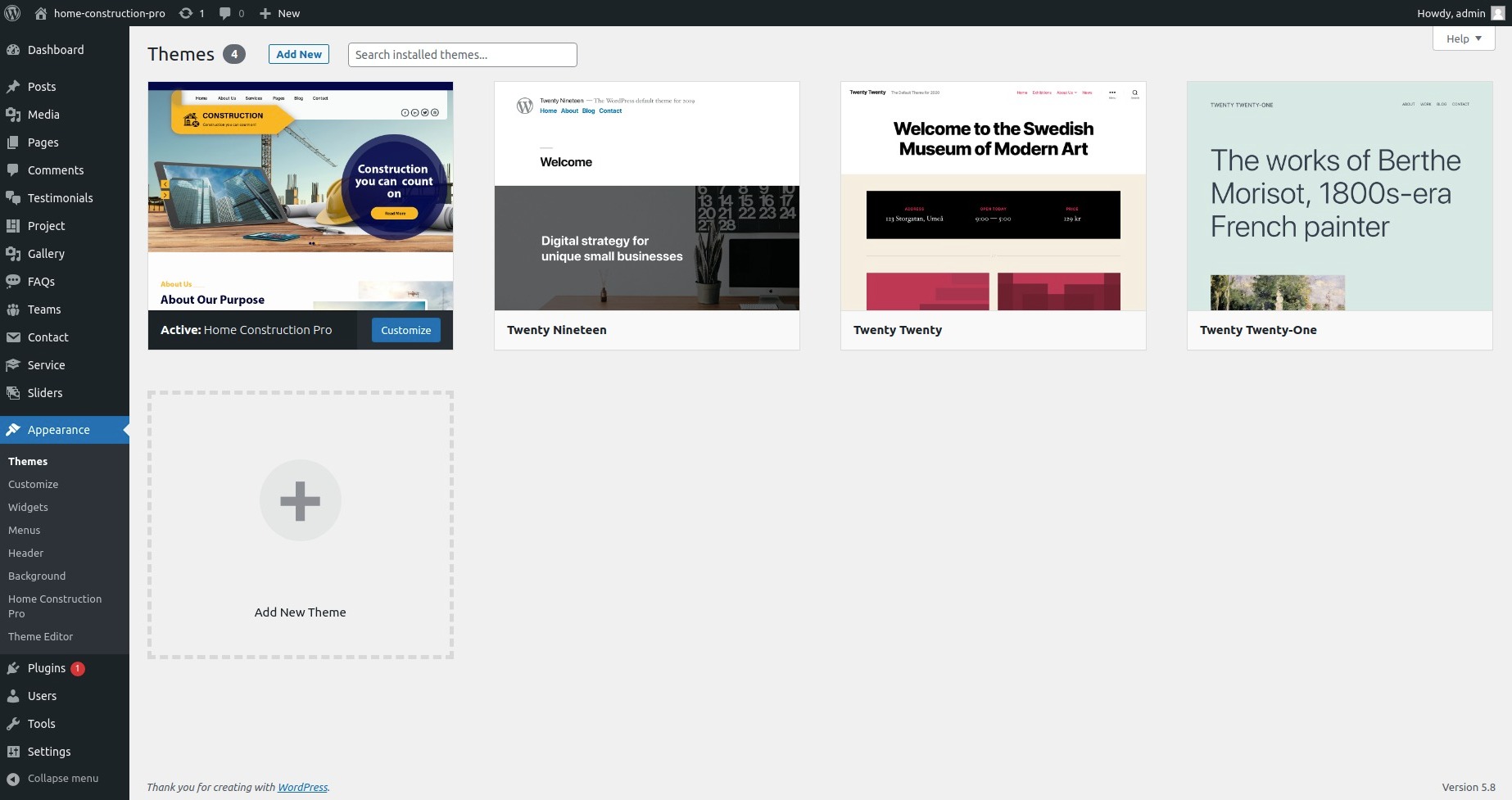Screen dimensions: 1512x800
Task: Click the home-construction-pro site name link
Action: click(110, 13)
